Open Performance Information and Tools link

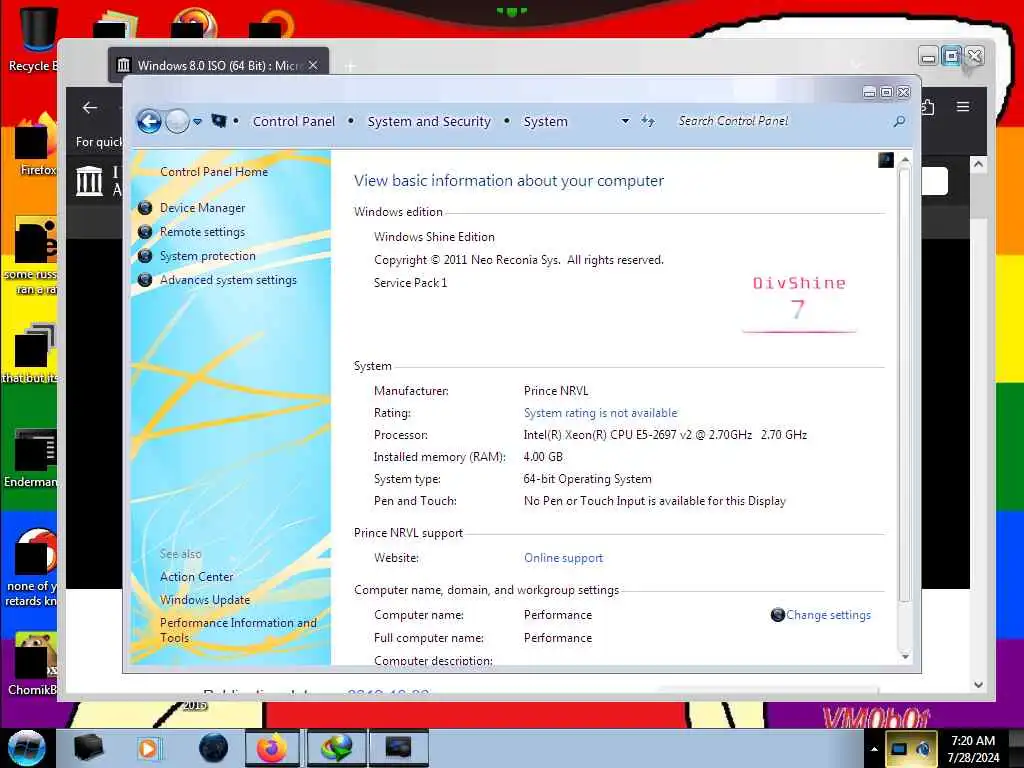coord(238,630)
